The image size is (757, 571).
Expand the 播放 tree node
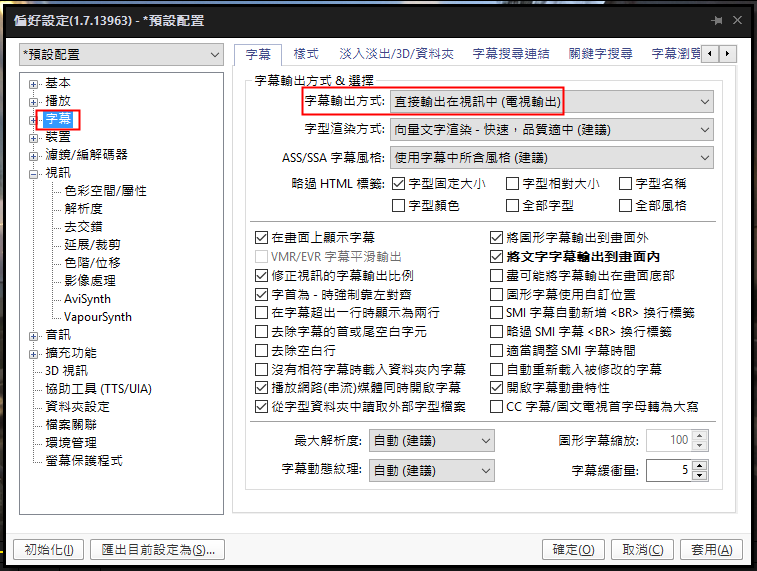33,102
